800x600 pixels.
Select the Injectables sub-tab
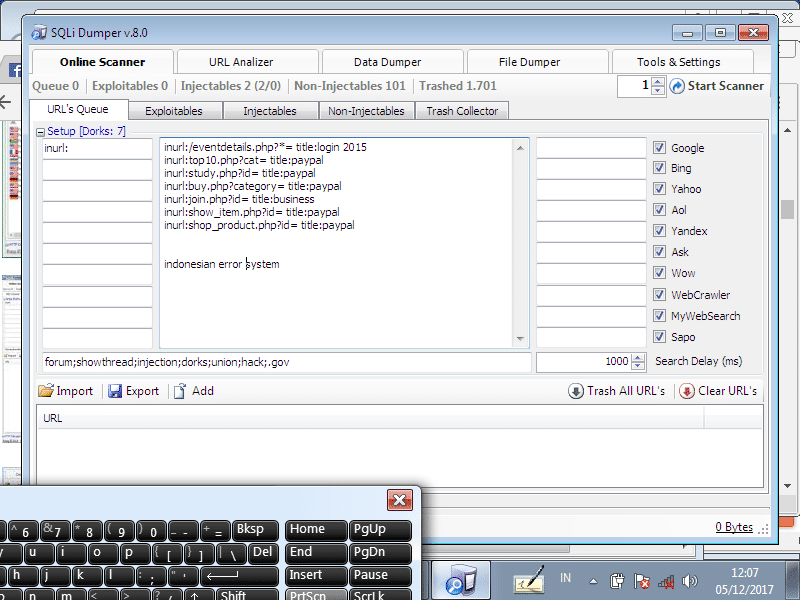[270, 111]
